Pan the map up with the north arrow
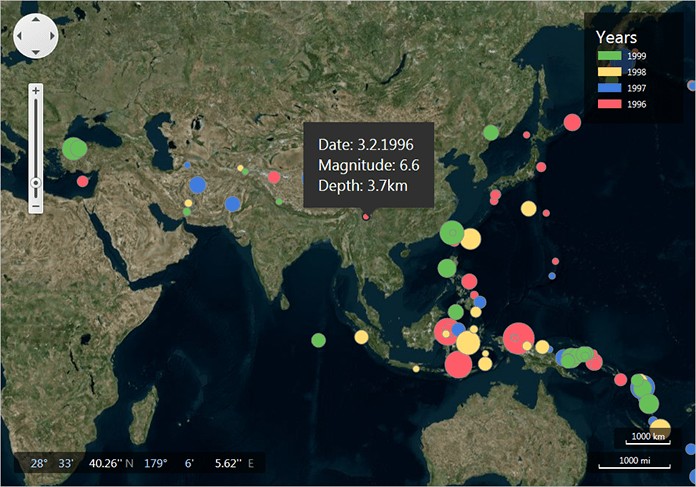 (36, 21)
